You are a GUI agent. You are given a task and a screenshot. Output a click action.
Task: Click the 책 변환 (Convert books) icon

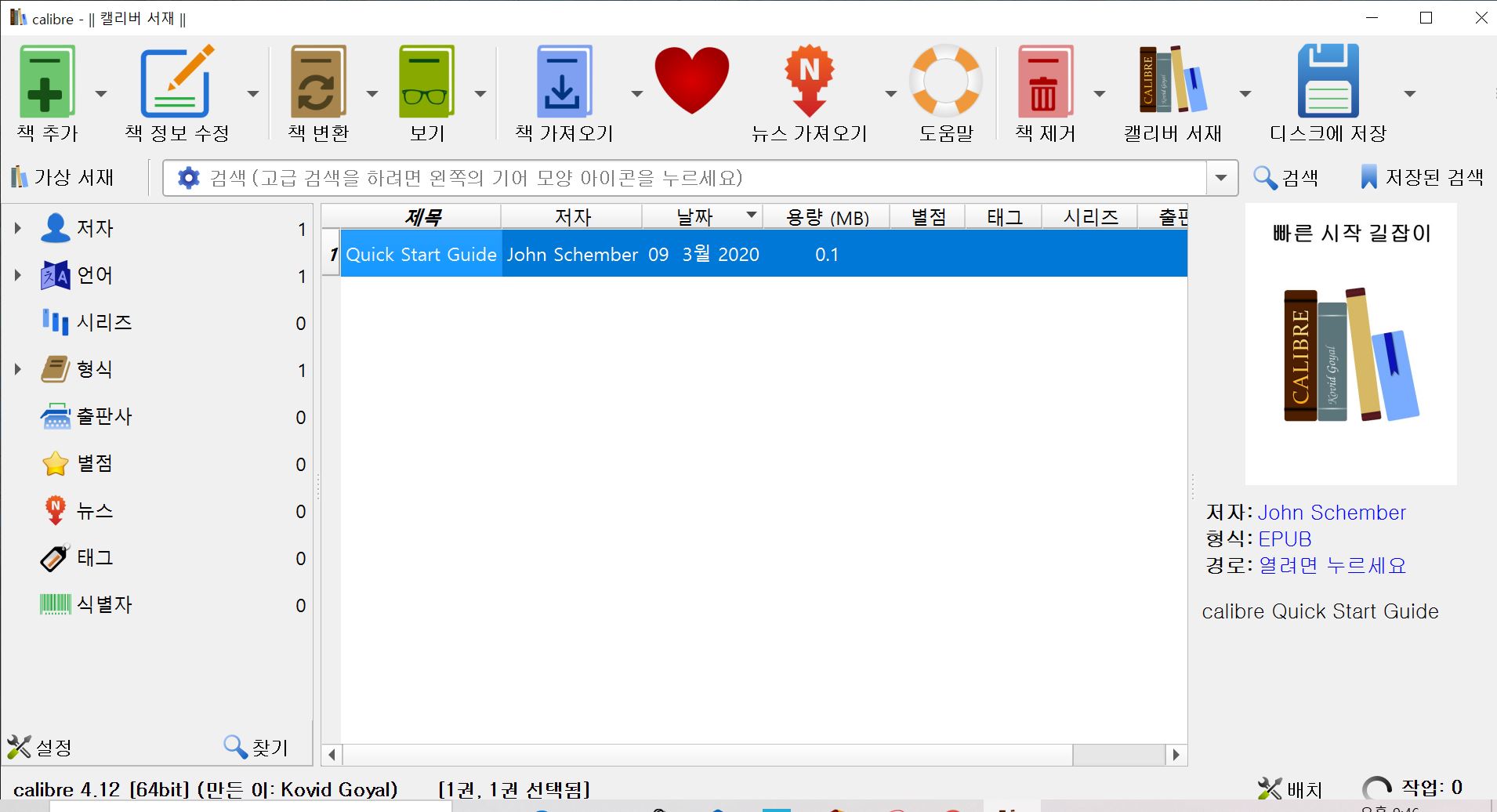point(317,82)
